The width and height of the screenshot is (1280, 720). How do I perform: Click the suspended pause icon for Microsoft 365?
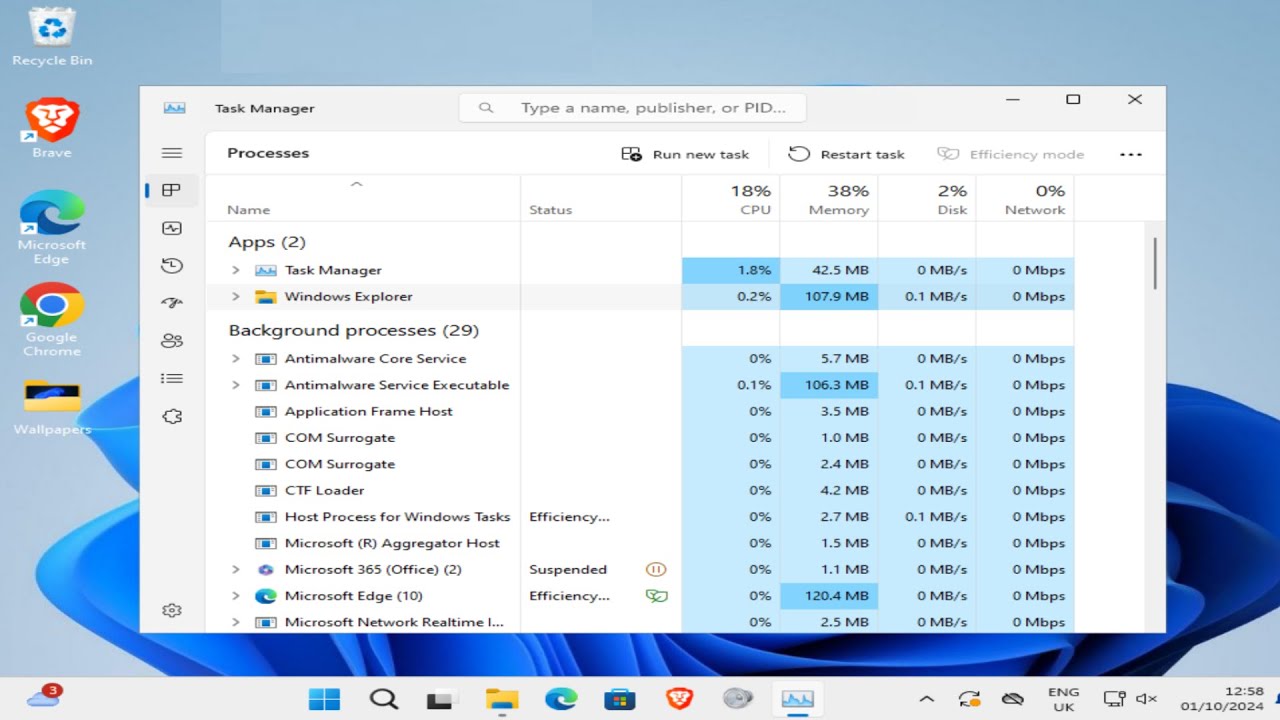pos(656,569)
